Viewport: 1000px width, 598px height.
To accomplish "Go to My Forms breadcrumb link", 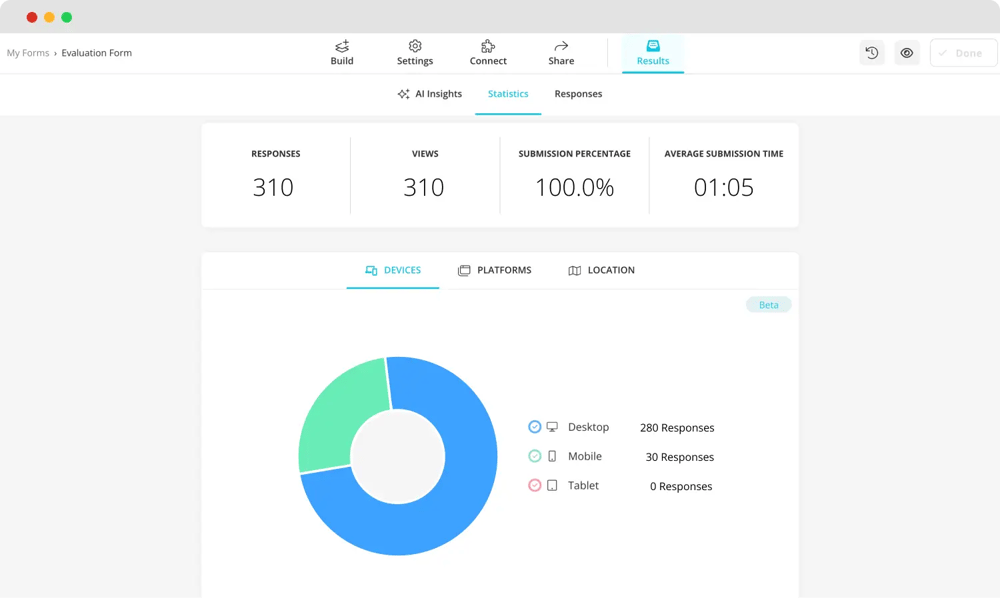I will click(28, 53).
